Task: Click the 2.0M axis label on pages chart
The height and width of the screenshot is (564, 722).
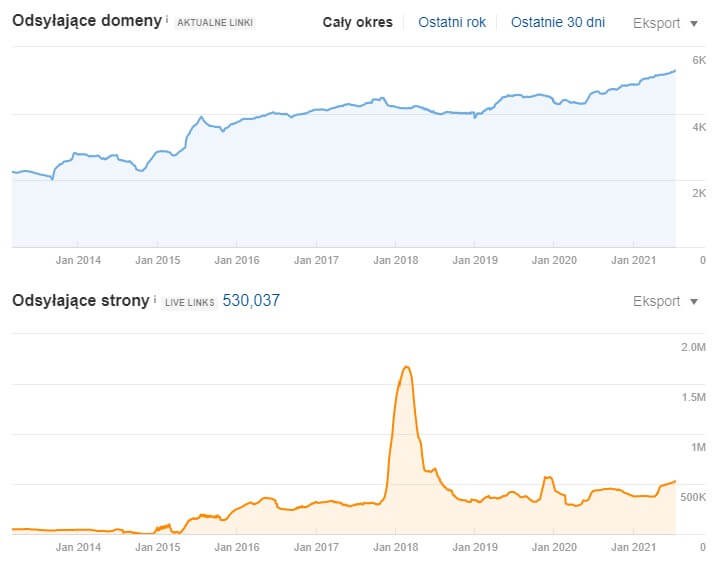Action: pos(692,347)
